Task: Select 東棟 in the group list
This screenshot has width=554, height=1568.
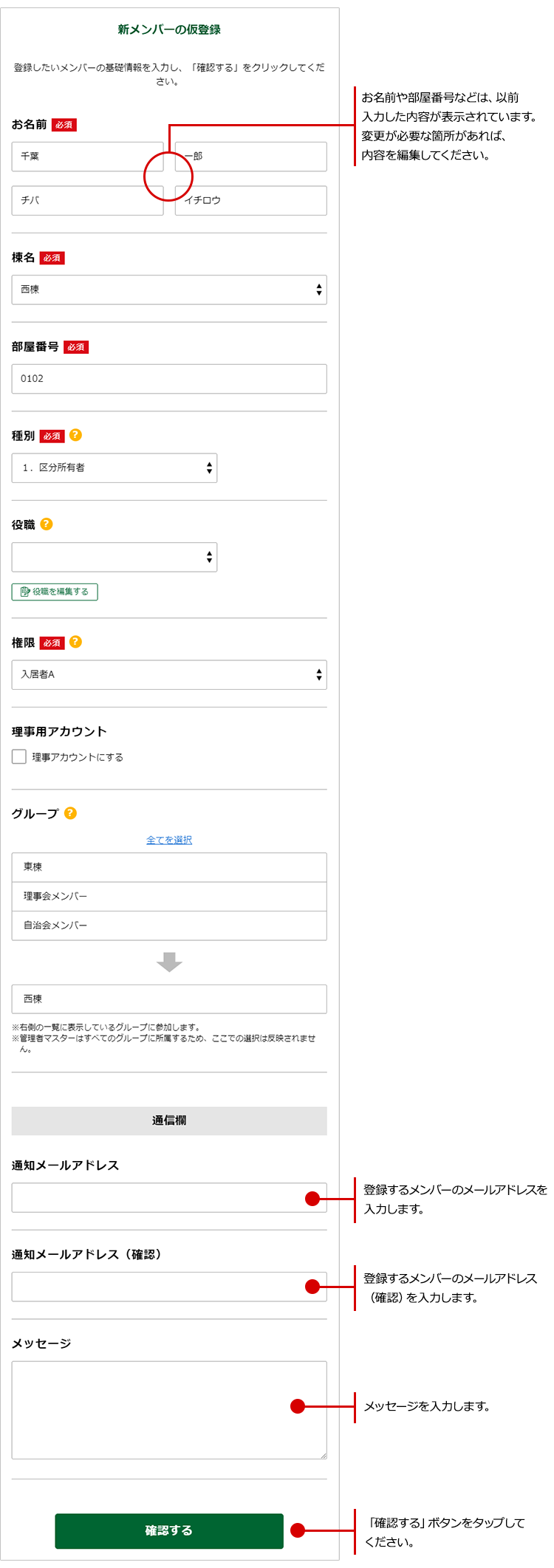Action: pyautogui.click(x=169, y=867)
